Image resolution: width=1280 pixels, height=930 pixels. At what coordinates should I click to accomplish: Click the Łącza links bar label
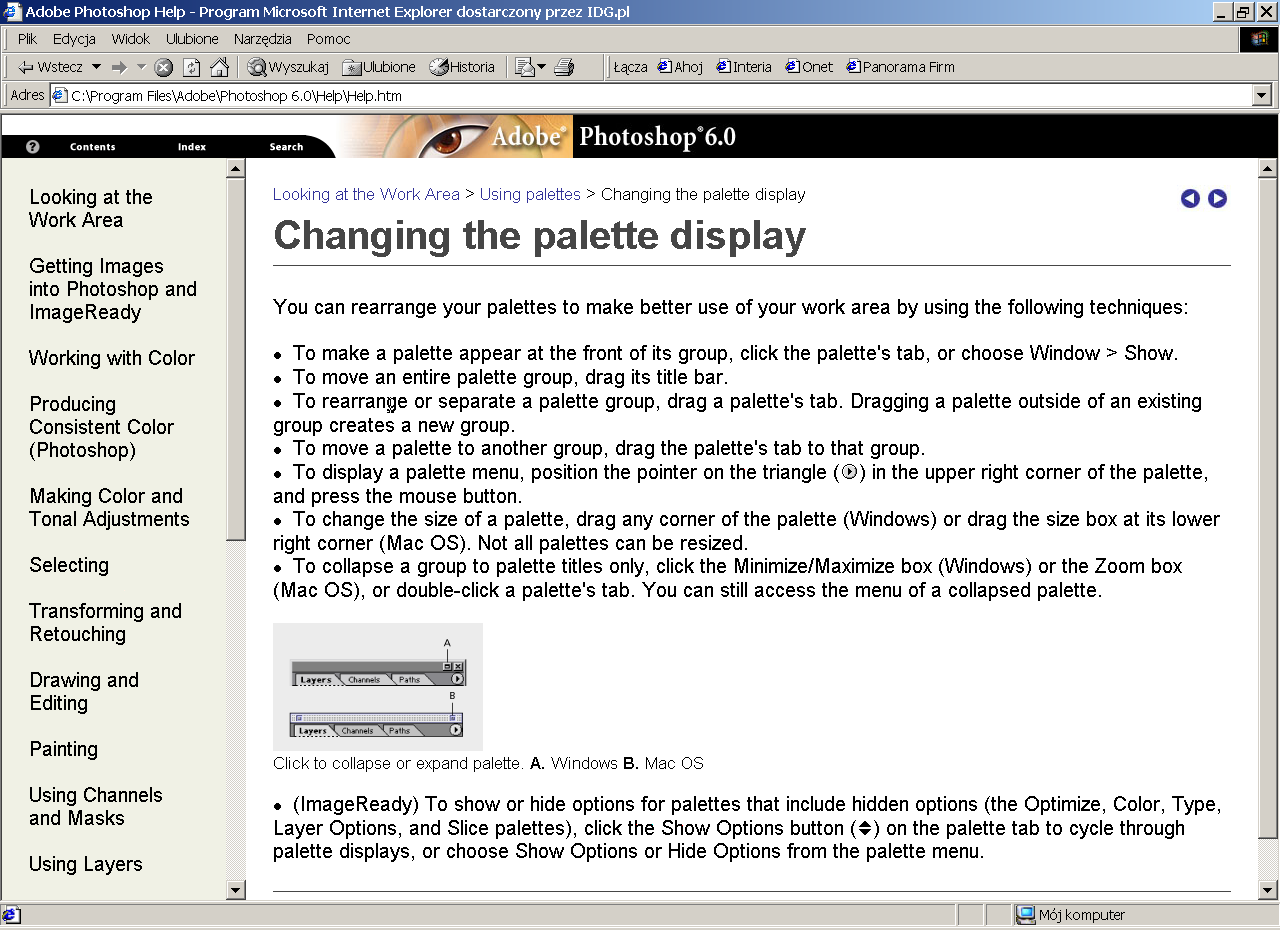[x=630, y=67]
